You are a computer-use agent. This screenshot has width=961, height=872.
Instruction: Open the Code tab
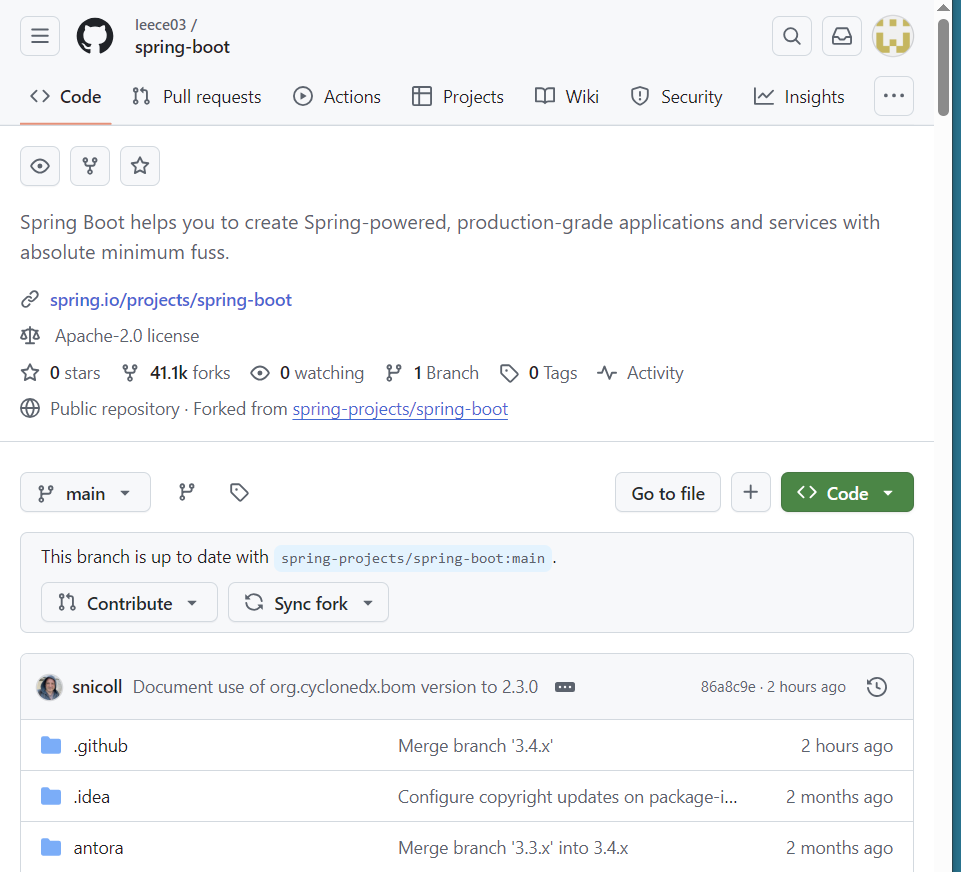(66, 97)
